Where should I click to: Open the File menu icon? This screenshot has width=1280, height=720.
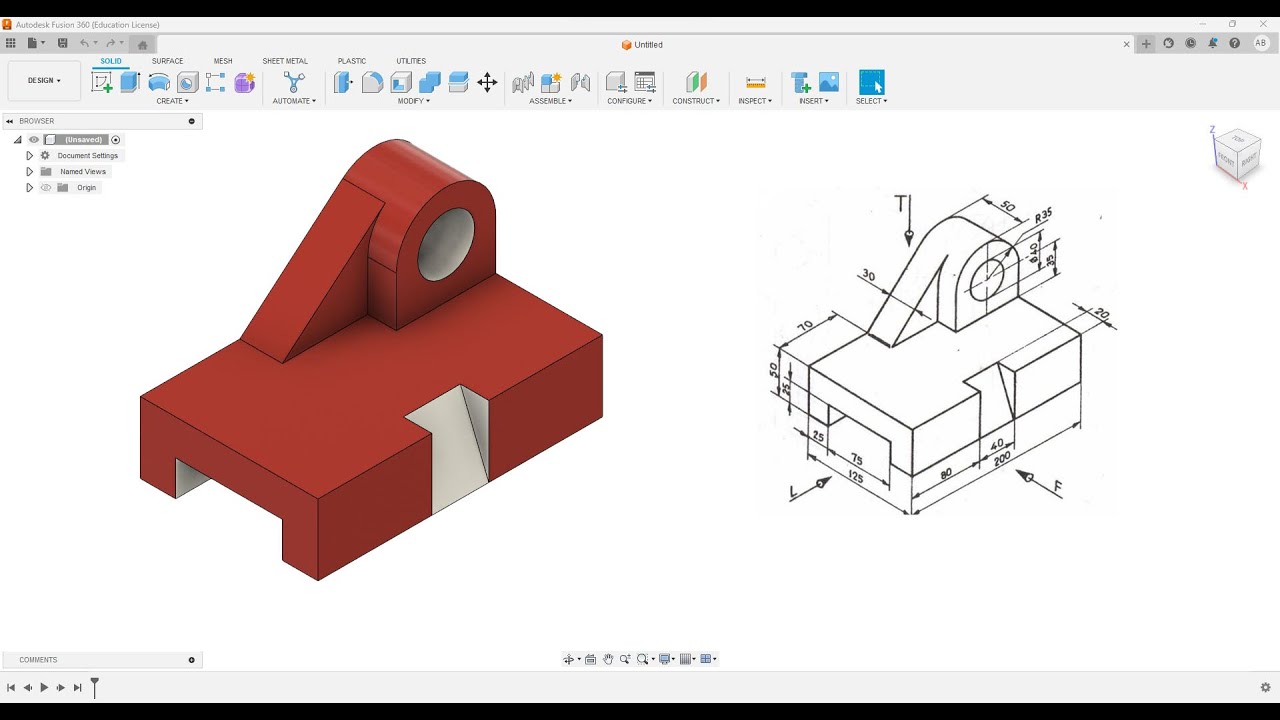(x=34, y=43)
